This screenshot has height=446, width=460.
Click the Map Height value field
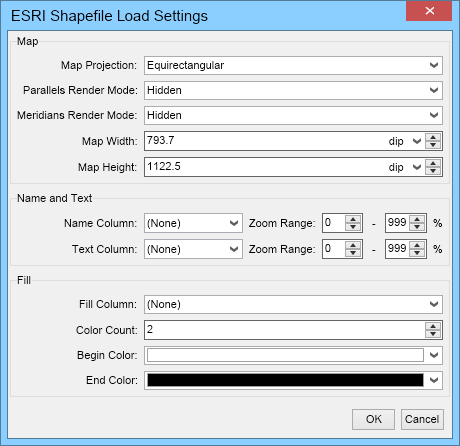click(x=265, y=167)
